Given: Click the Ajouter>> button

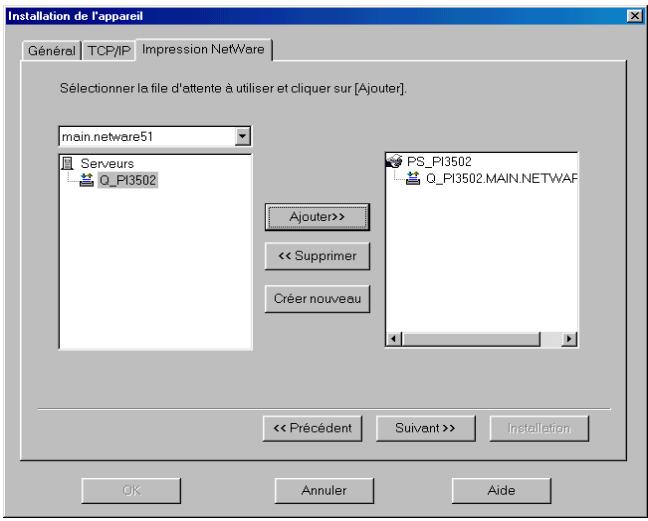Looking at the screenshot, I should click(317, 217).
